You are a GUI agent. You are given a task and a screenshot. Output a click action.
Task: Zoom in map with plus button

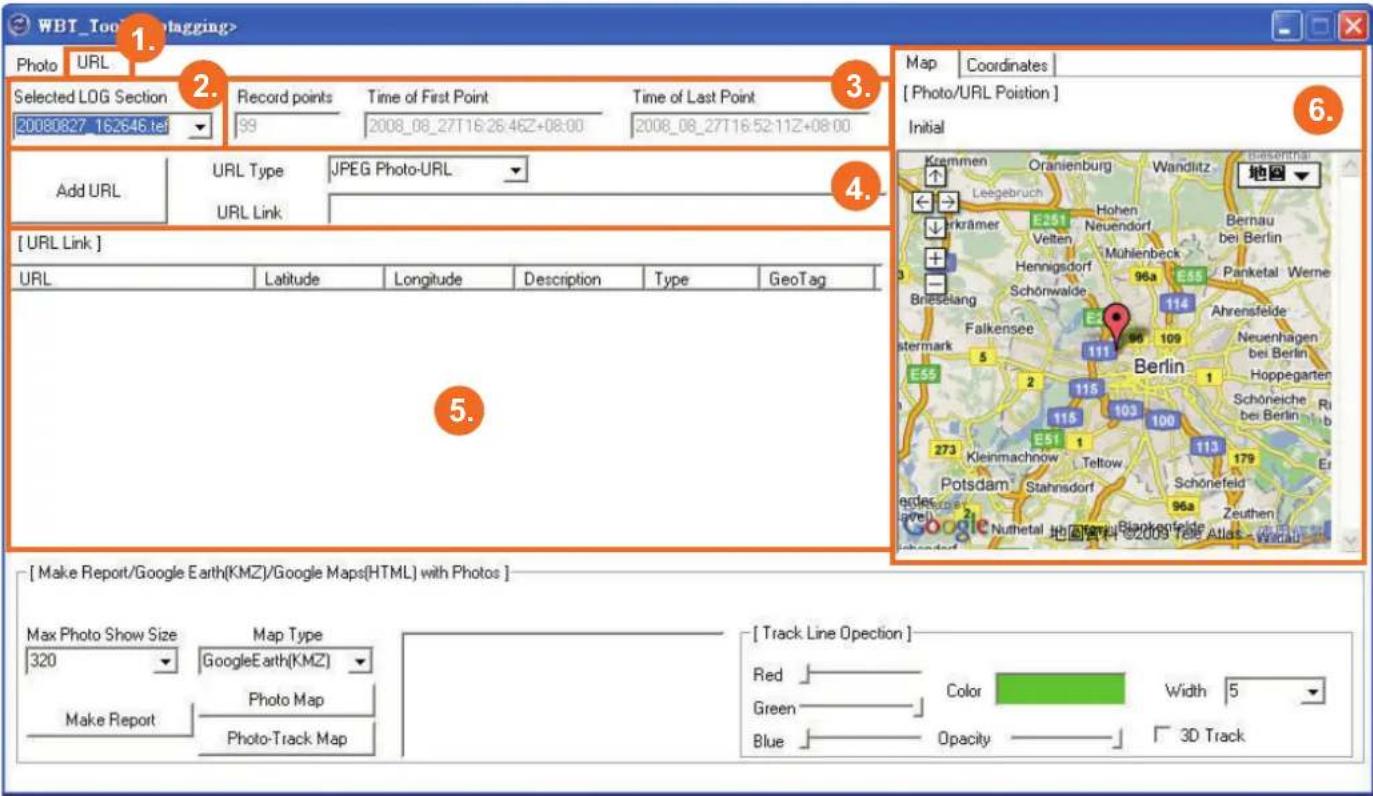point(935,259)
